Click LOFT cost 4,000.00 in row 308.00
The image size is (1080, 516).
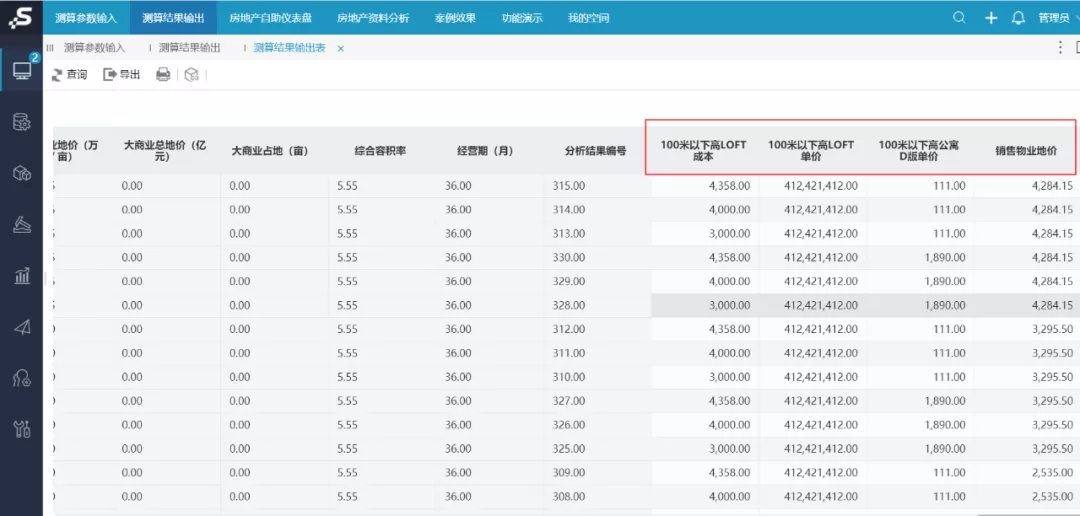pyautogui.click(x=705, y=497)
